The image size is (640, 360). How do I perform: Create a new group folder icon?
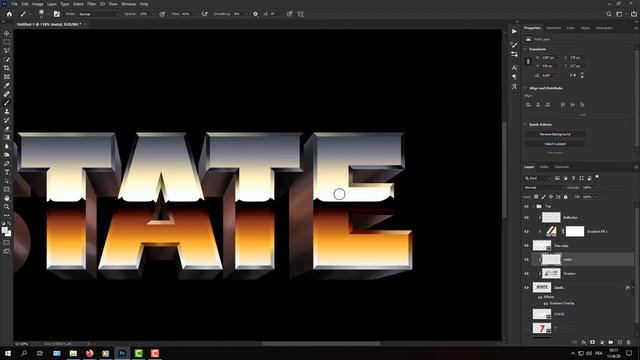[x=611, y=342]
